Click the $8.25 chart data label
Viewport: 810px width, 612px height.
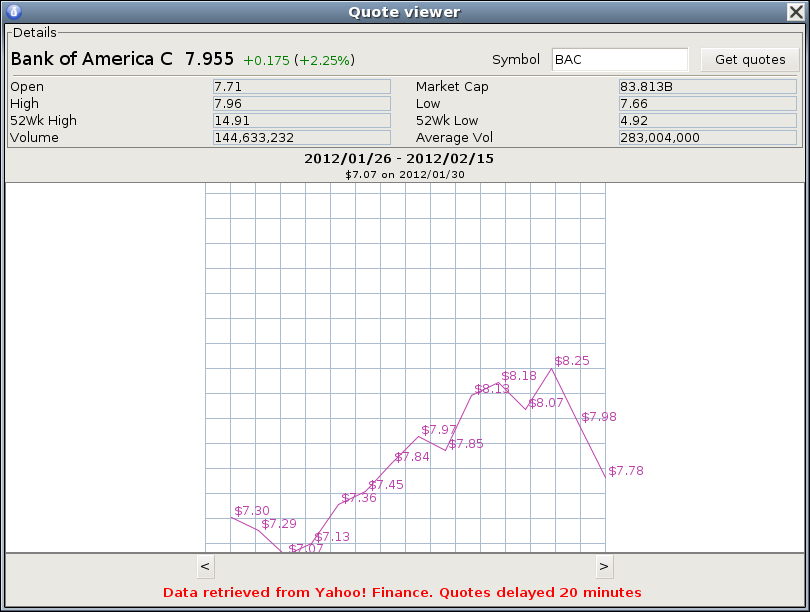click(x=572, y=361)
